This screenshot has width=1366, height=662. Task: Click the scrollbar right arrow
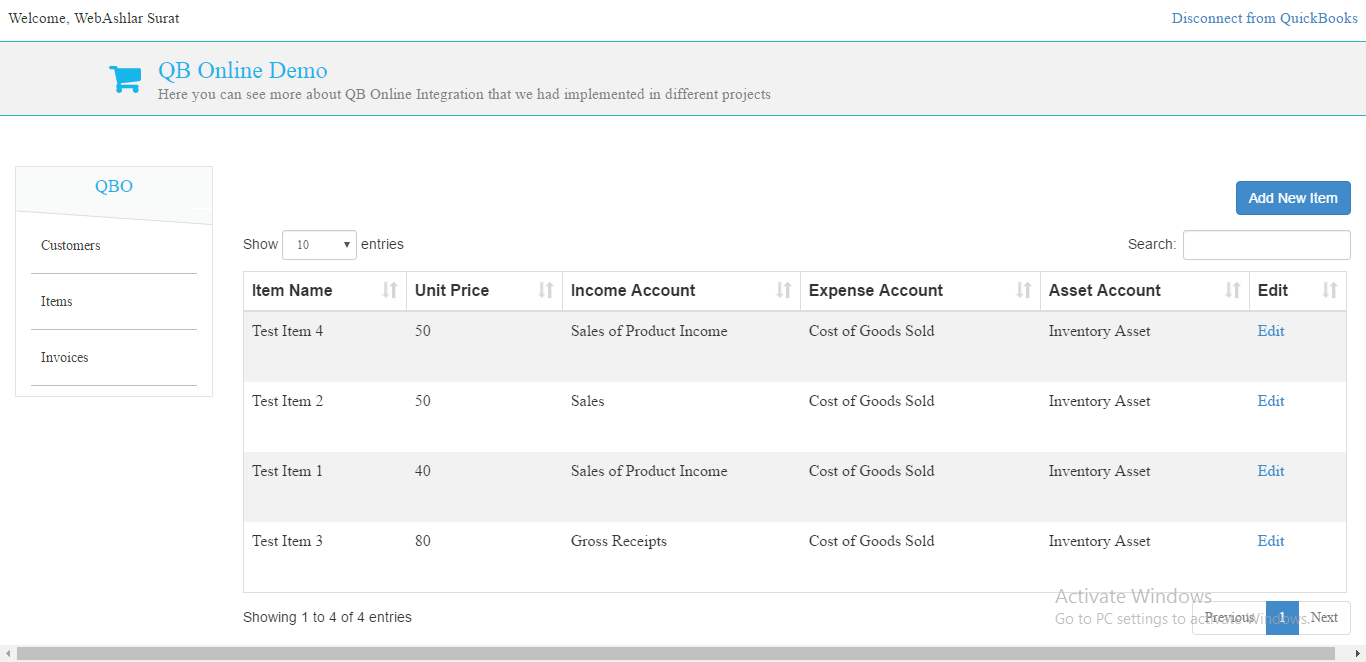coord(1358,654)
